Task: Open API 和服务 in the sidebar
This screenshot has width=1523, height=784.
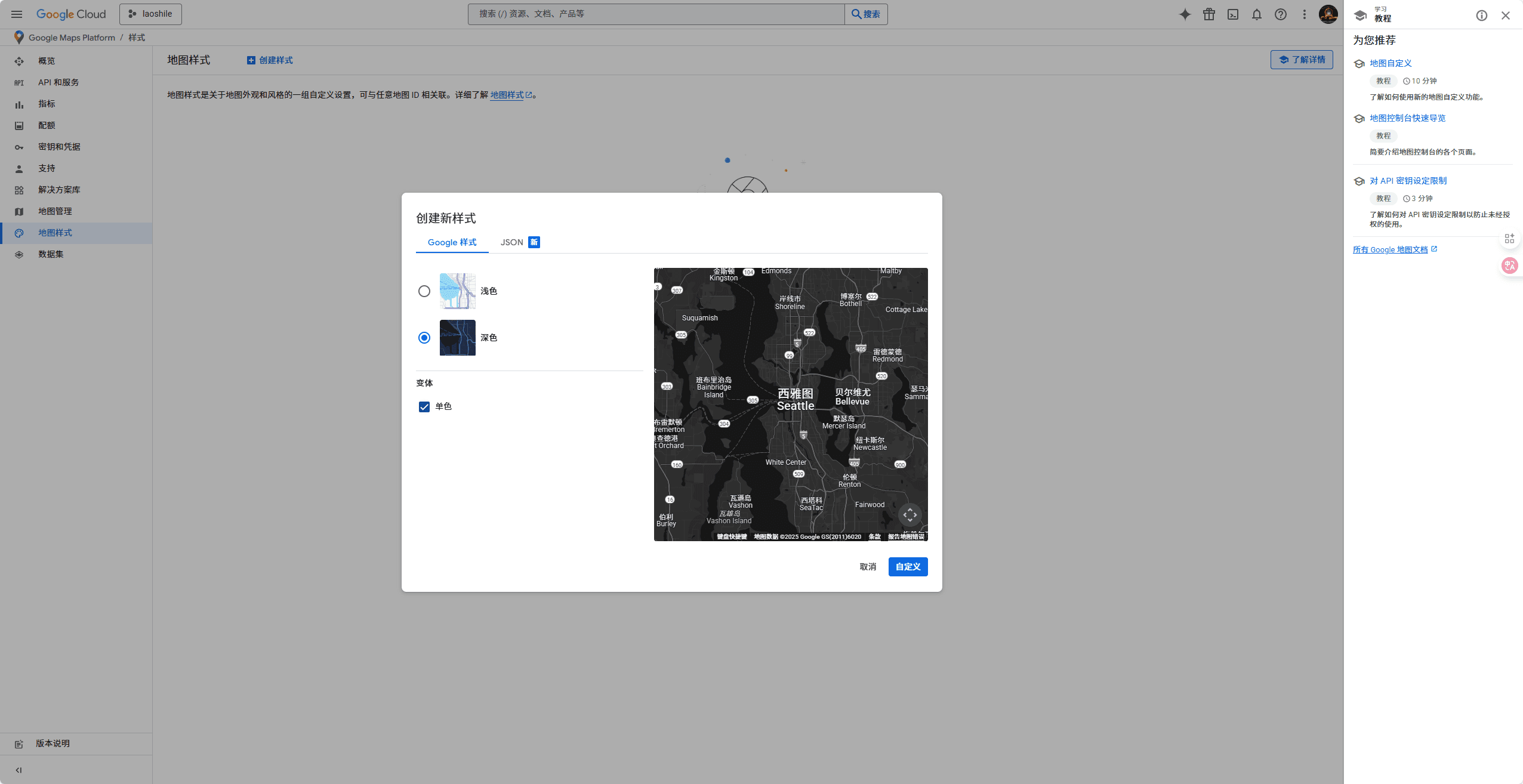Action: [76, 82]
